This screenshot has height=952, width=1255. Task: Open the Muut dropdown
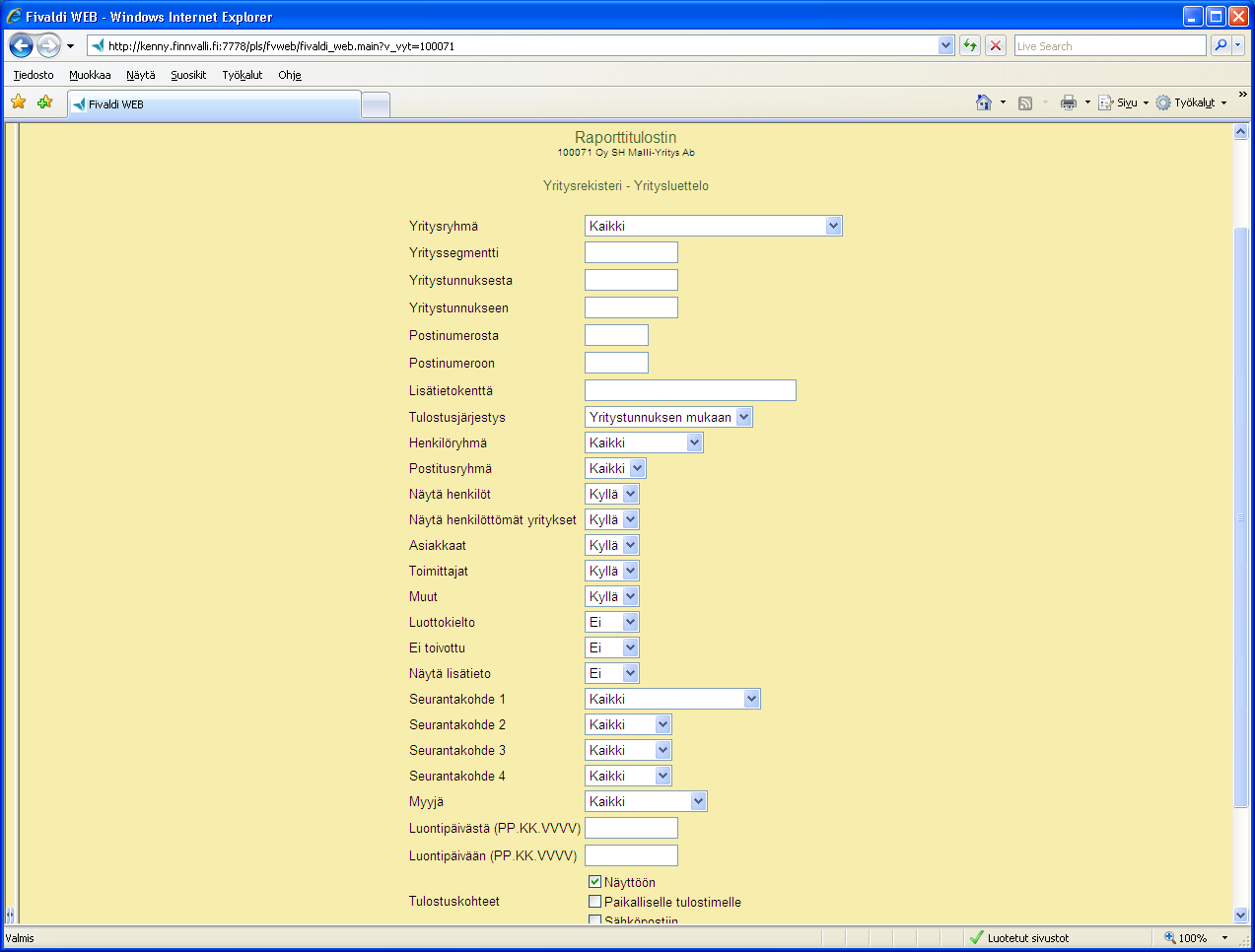pyautogui.click(x=612, y=596)
